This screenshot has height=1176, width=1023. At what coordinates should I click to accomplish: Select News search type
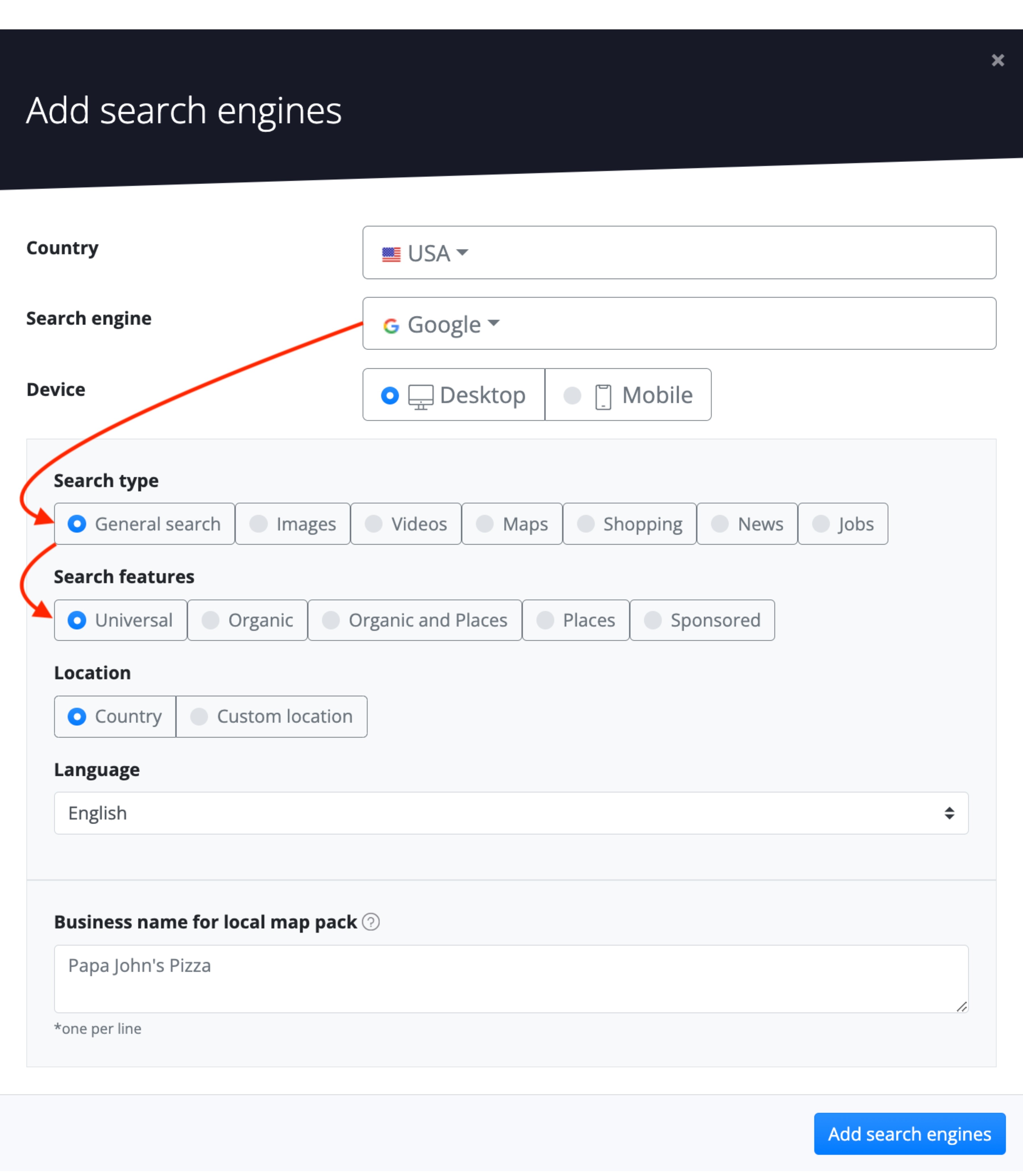747,524
